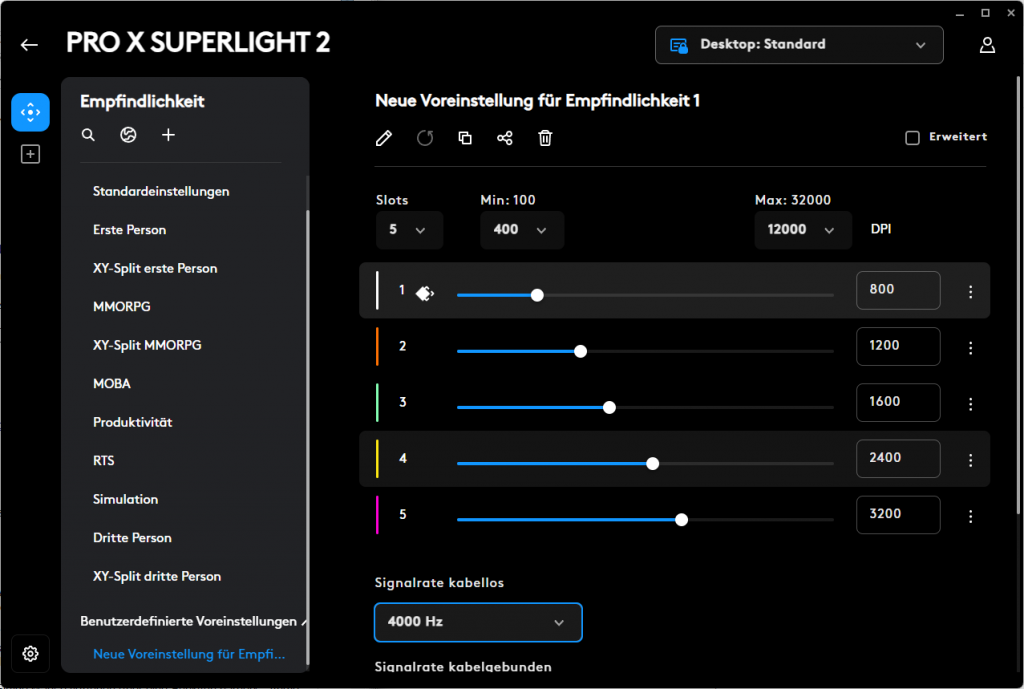
Task: Click the 1600 DPI value field
Action: click(x=898, y=402)
